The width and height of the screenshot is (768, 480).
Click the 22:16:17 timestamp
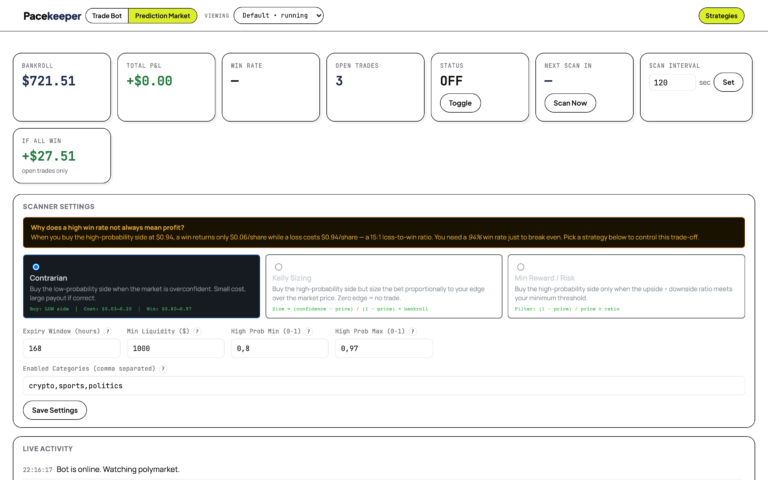[37, 470]
